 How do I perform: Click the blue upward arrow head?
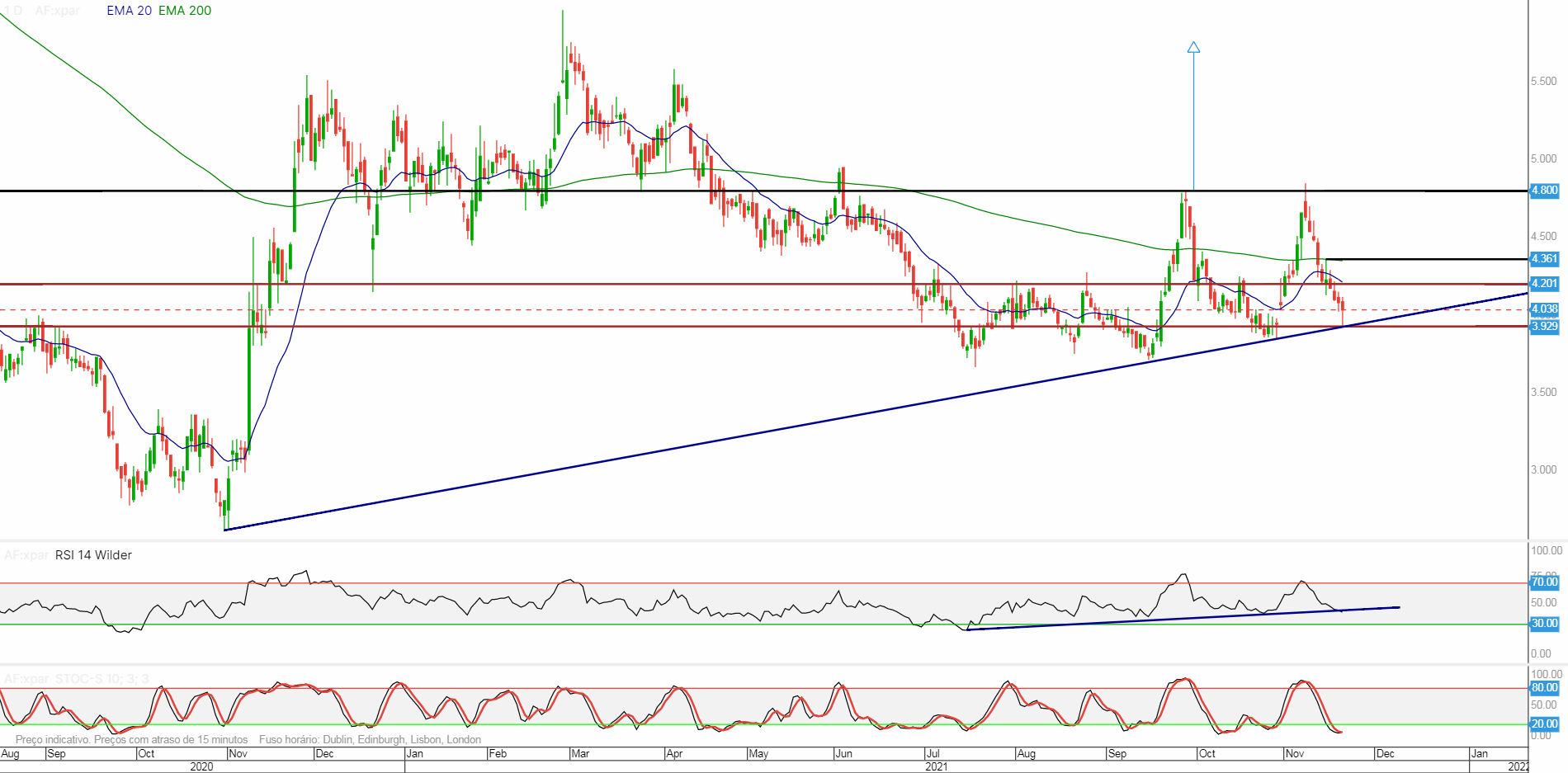click(1193, 48)
